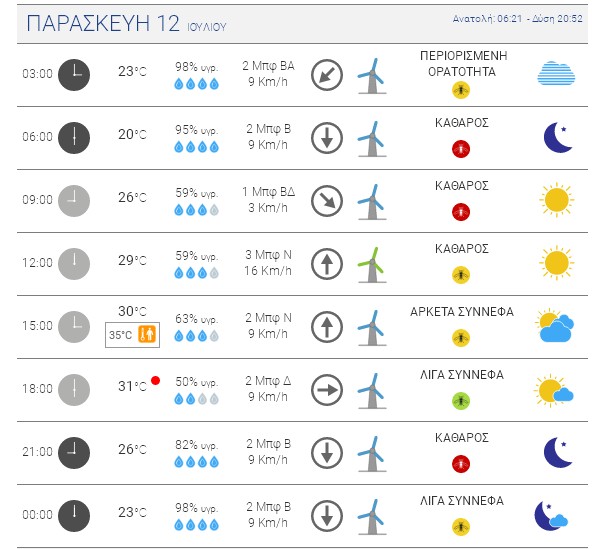Click the northeast wind direction arrow at 03:00
Image resolution: width=606 pixels, height=549 pixels.
(x=327, y=75)
